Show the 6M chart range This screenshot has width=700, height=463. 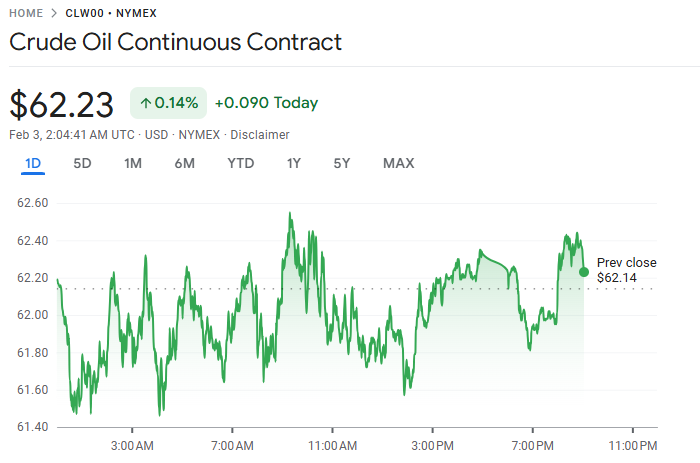(x=184, y=163)
